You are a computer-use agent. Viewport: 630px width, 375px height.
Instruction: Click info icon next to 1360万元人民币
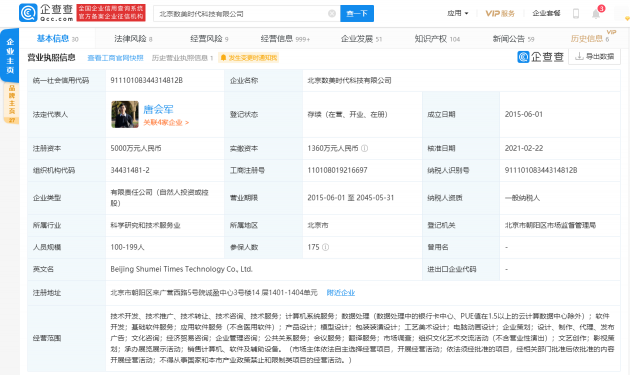(x=364, y=148)
